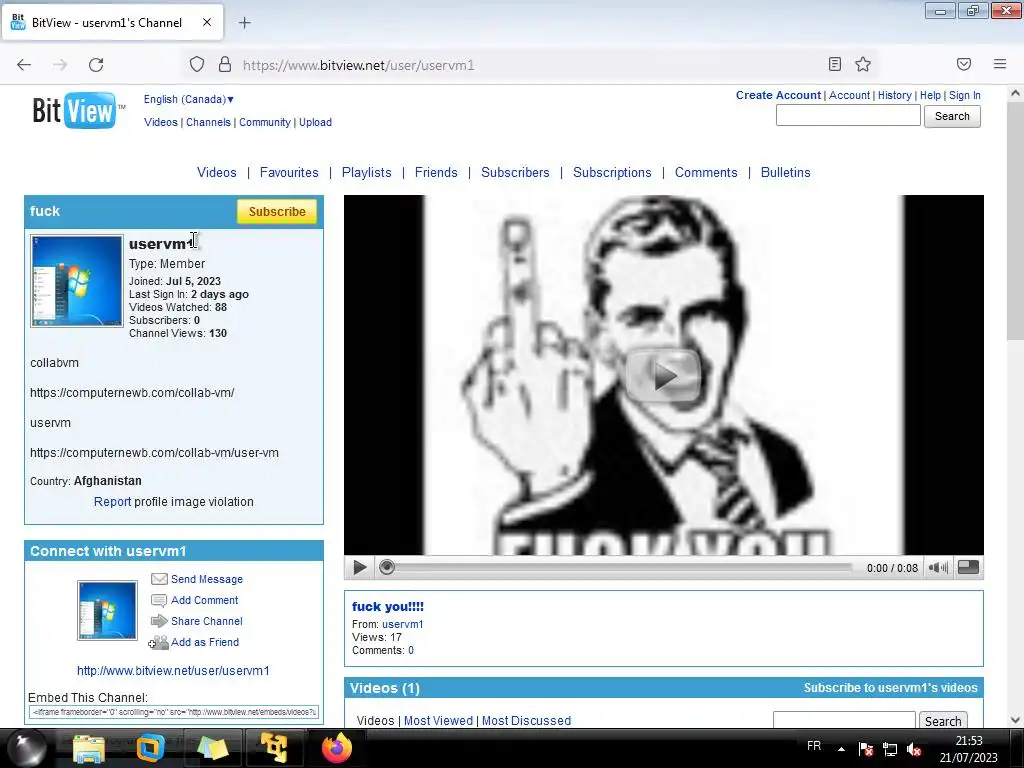Click the page vertical scrollbar thumb
1024x768 pixels.
[x=1015, y=222]
